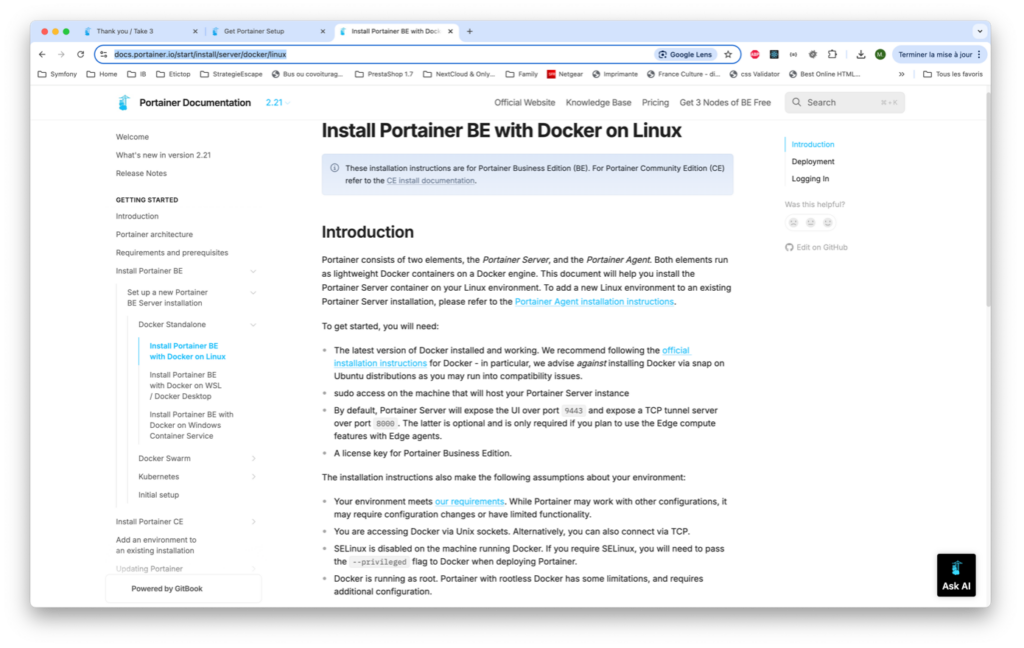Image resolution: width=1024 pixels, height=648 pixels.
Task: Open Release Notes sidebar page
Action: pos(141,174)
